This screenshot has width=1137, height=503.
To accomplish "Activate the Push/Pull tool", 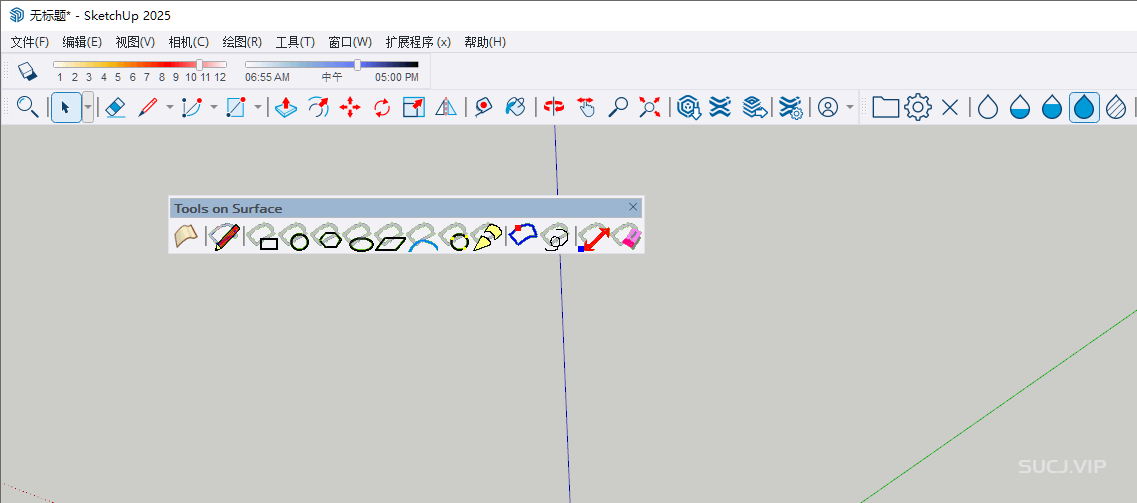I will (286, 108).
